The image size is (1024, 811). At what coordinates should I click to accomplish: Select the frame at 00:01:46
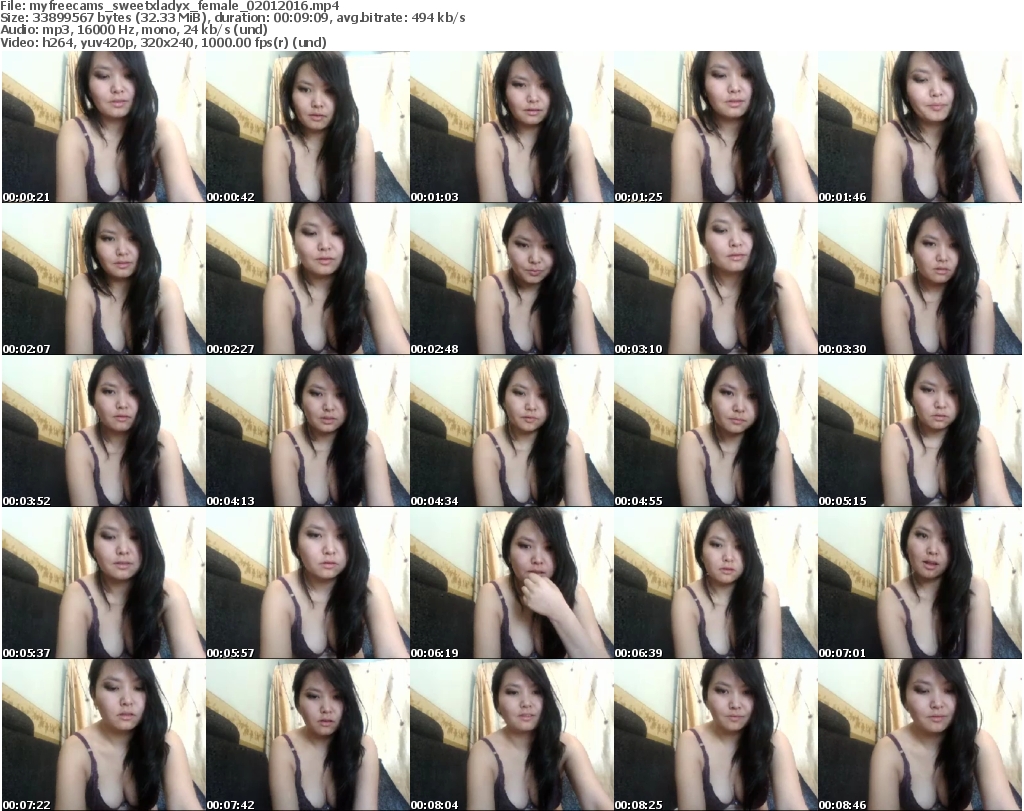coord(920,127)
